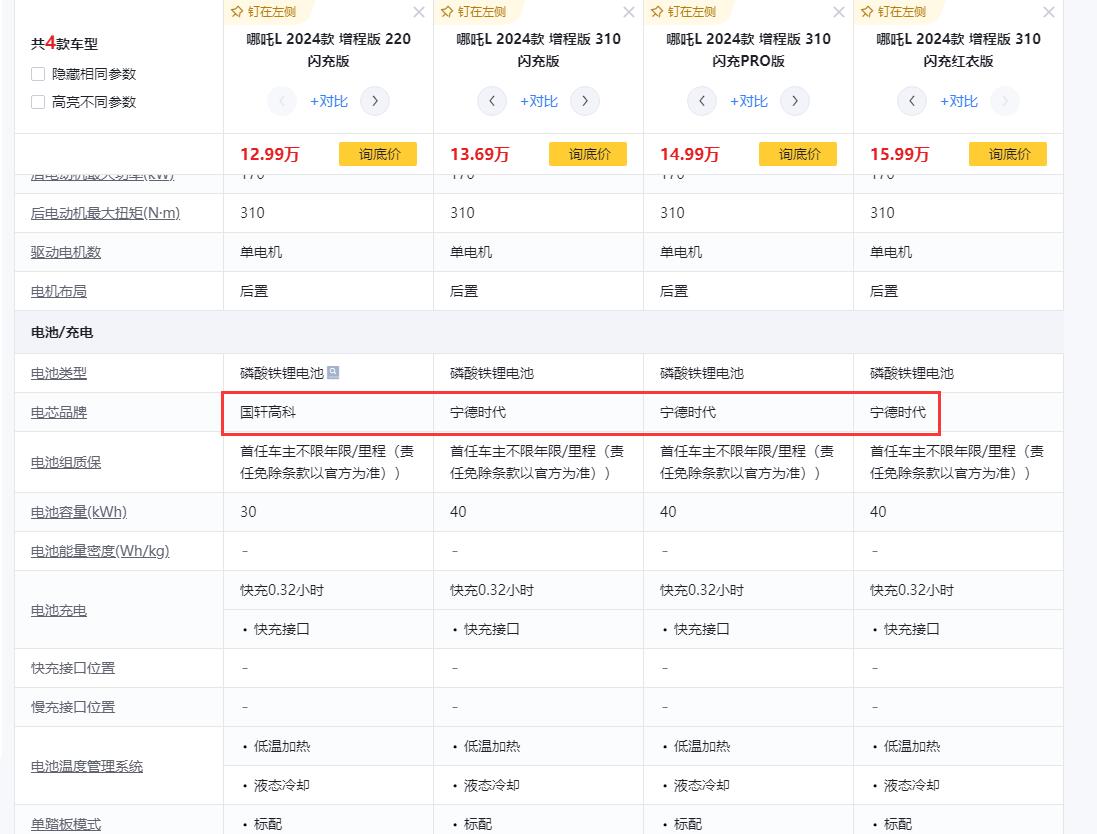Image resolution: width=1097 pixels, height=834 pixels.
Task: Click left arrow under 310 闪充红衣版
Action: (912, 101)
